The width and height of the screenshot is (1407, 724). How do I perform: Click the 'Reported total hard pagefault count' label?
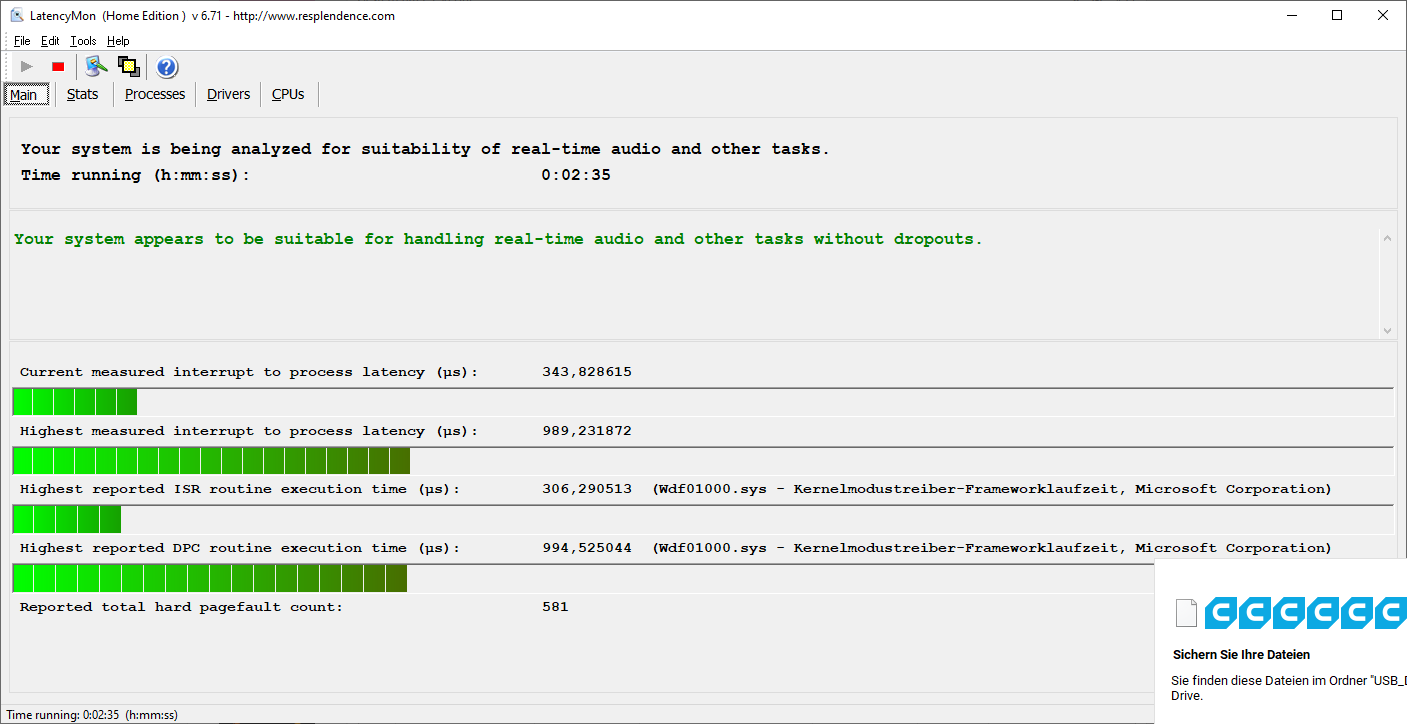click(x=181, y=607)
